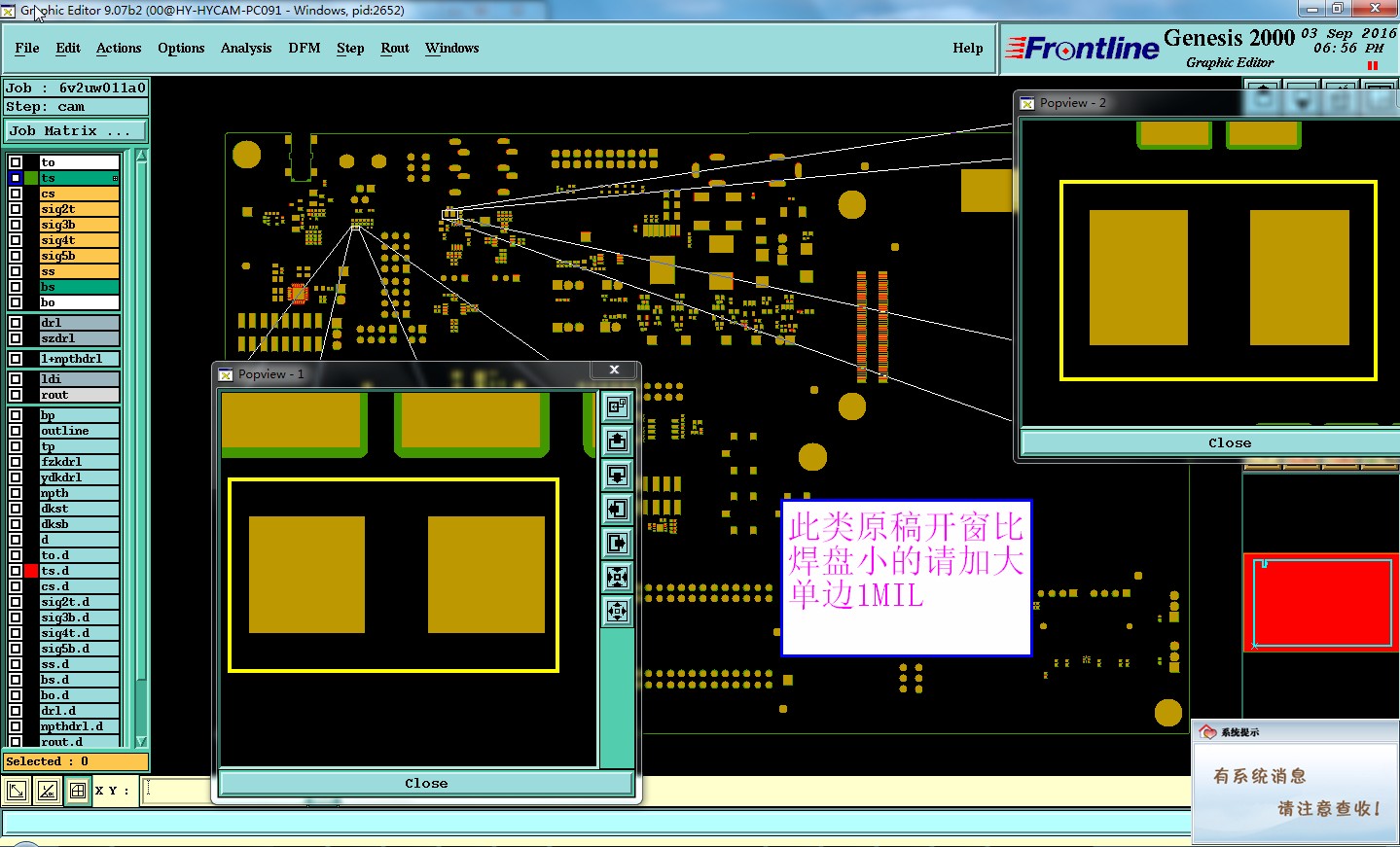
Task: Open the File menu
Action: pyautogui.click(x=27, y=48)
